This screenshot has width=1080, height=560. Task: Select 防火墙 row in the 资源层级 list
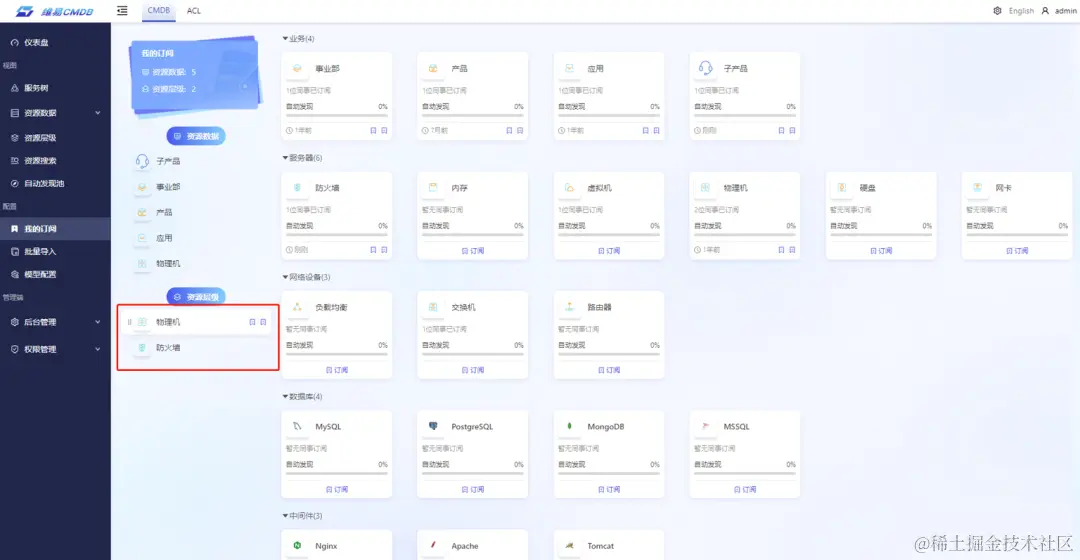pos(198,348)
